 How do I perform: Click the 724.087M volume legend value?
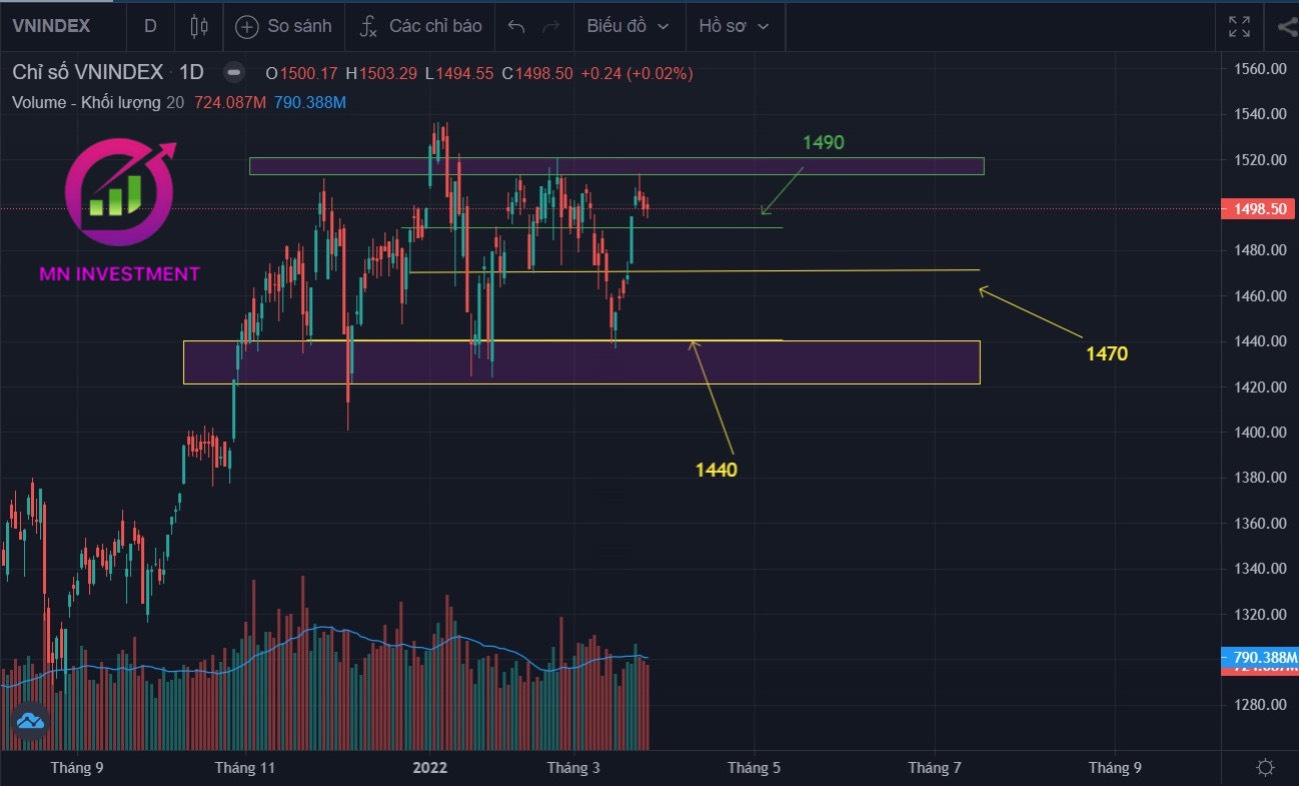tap(228, 102)
